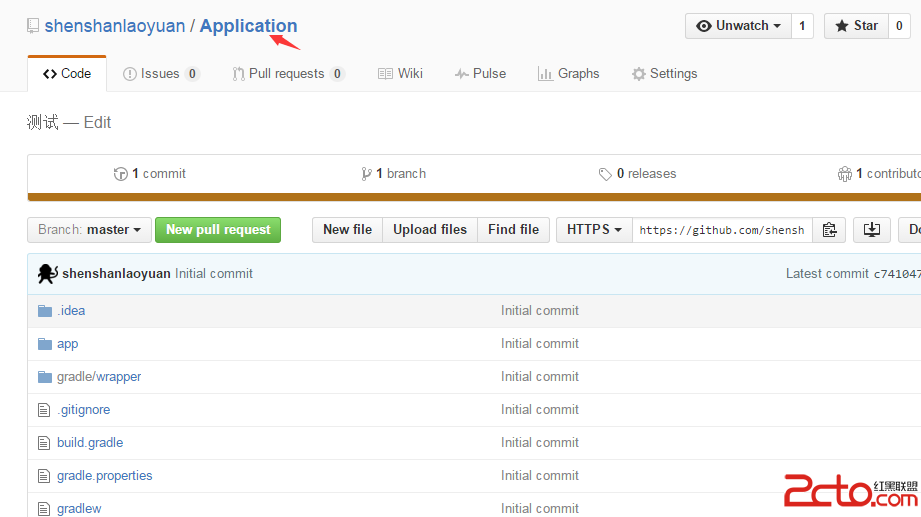Open Initial commit for build.gradle row
The image size is (921, 517).
[540, 442]
